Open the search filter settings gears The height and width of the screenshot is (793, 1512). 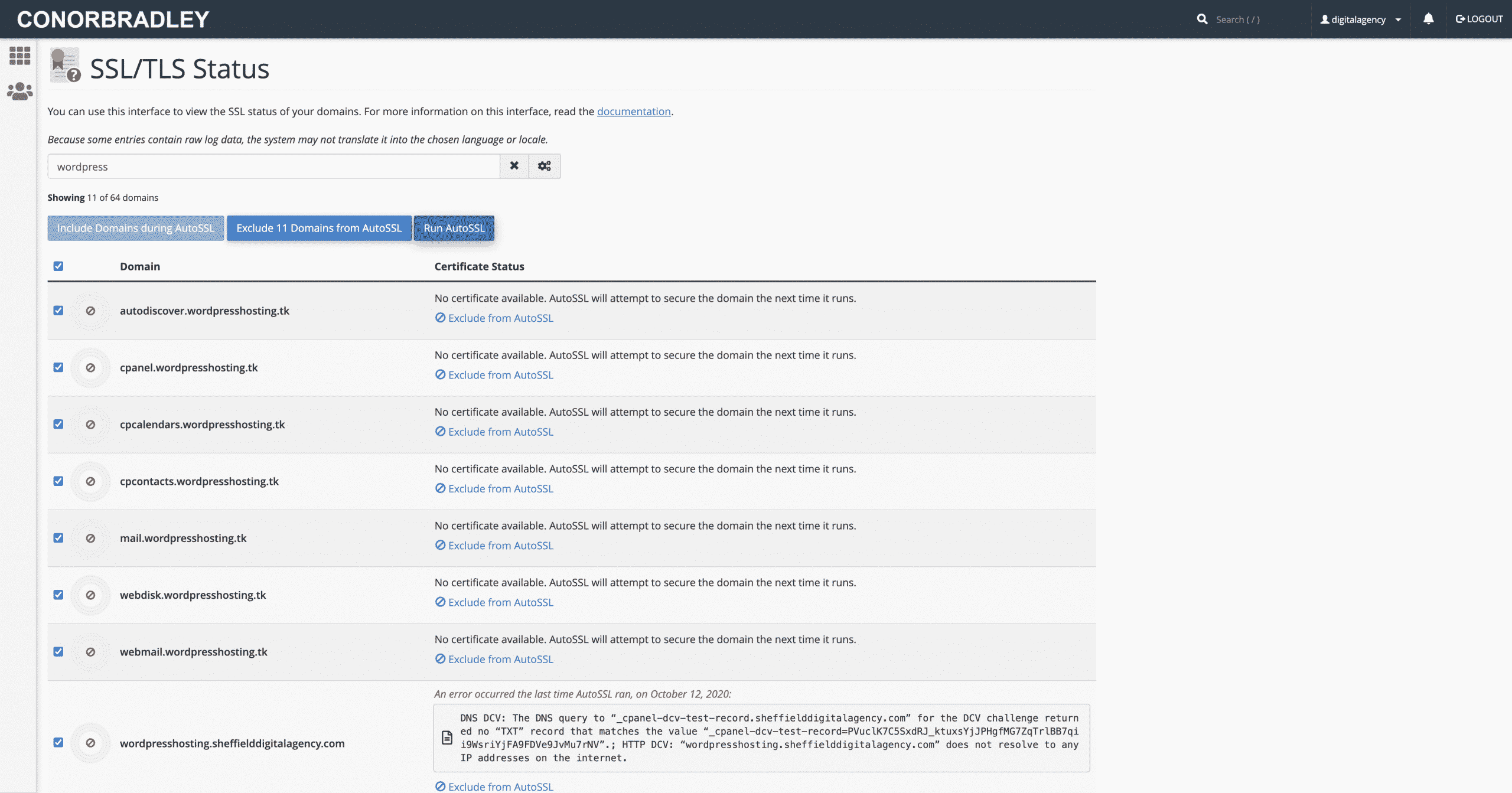pyautogui.click(x=544, y=166)
